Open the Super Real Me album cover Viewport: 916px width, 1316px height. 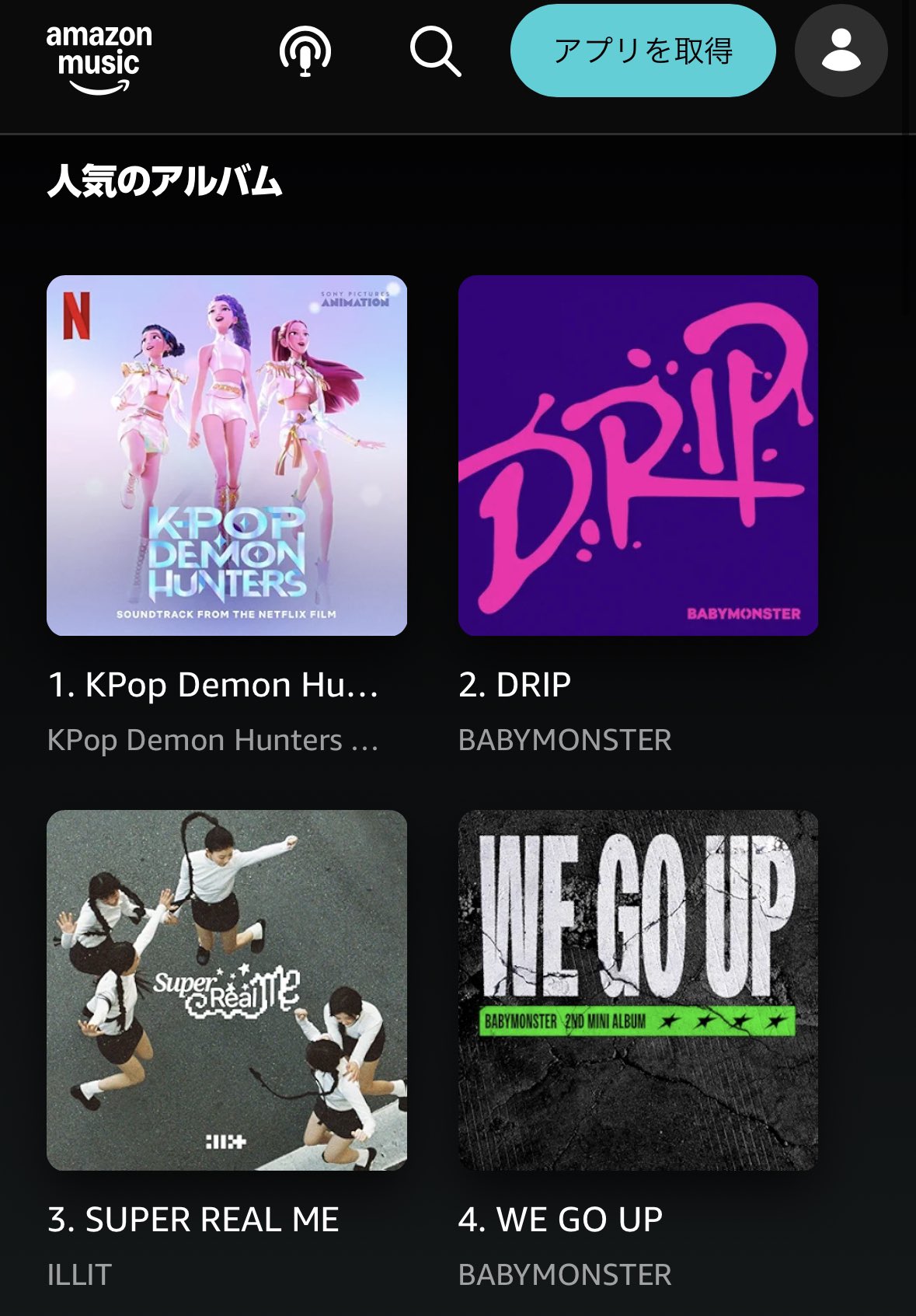[227, 990]
